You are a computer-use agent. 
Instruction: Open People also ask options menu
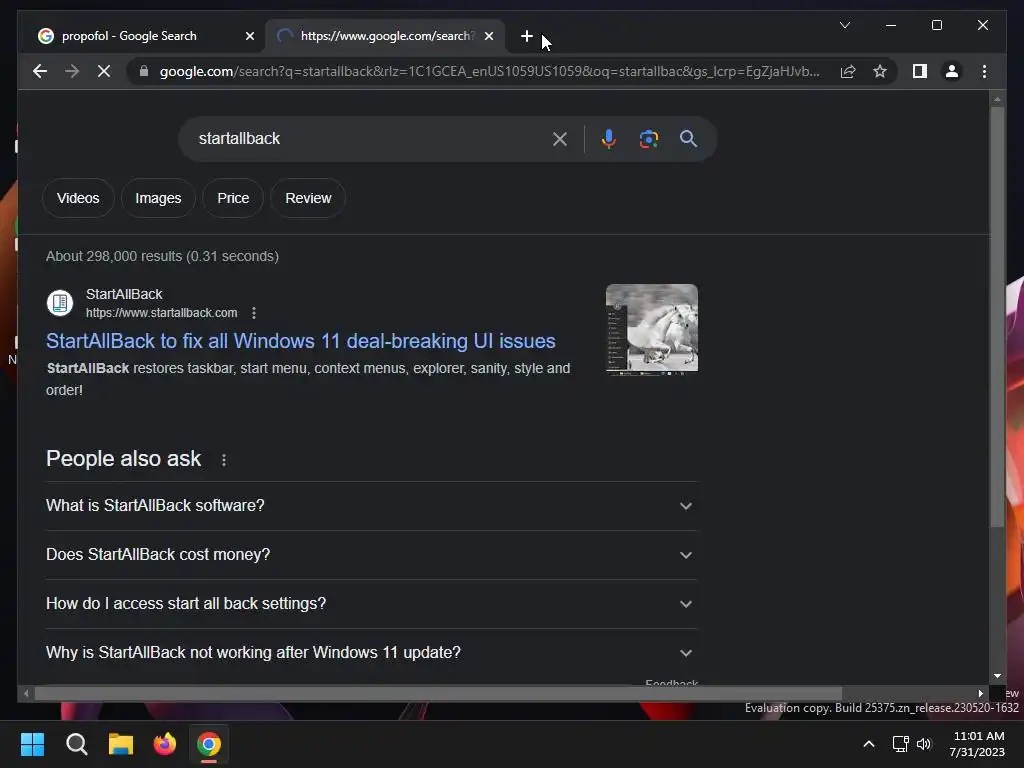click(x=224, y=460)
